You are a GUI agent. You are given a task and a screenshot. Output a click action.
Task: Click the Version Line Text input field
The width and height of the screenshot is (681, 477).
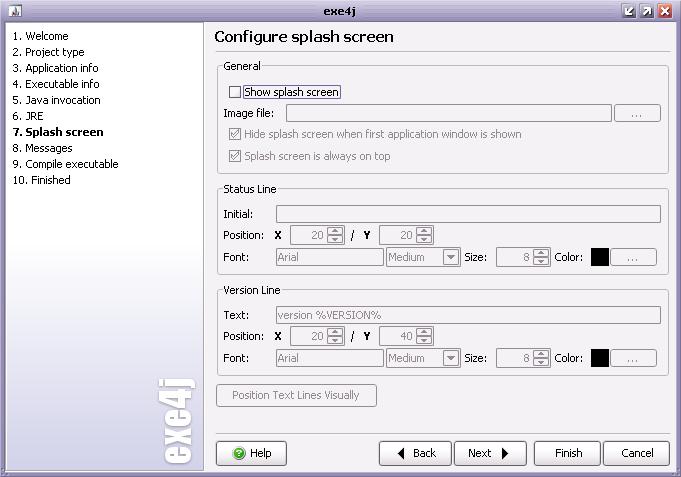click(x=468, y=315)
